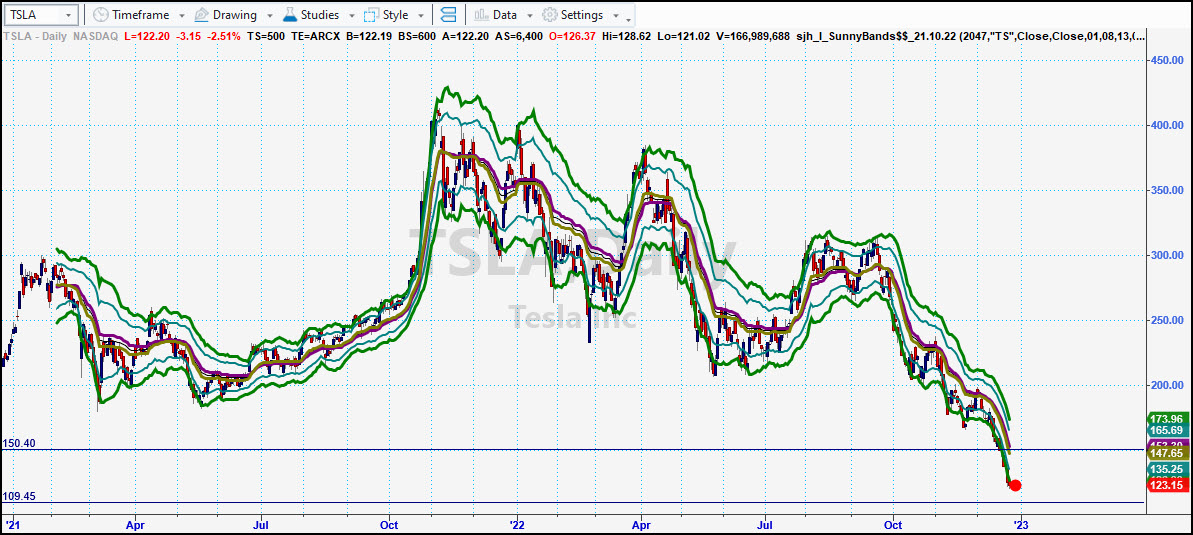Click the 109.45 horizontal line label

tap(19, 496)
